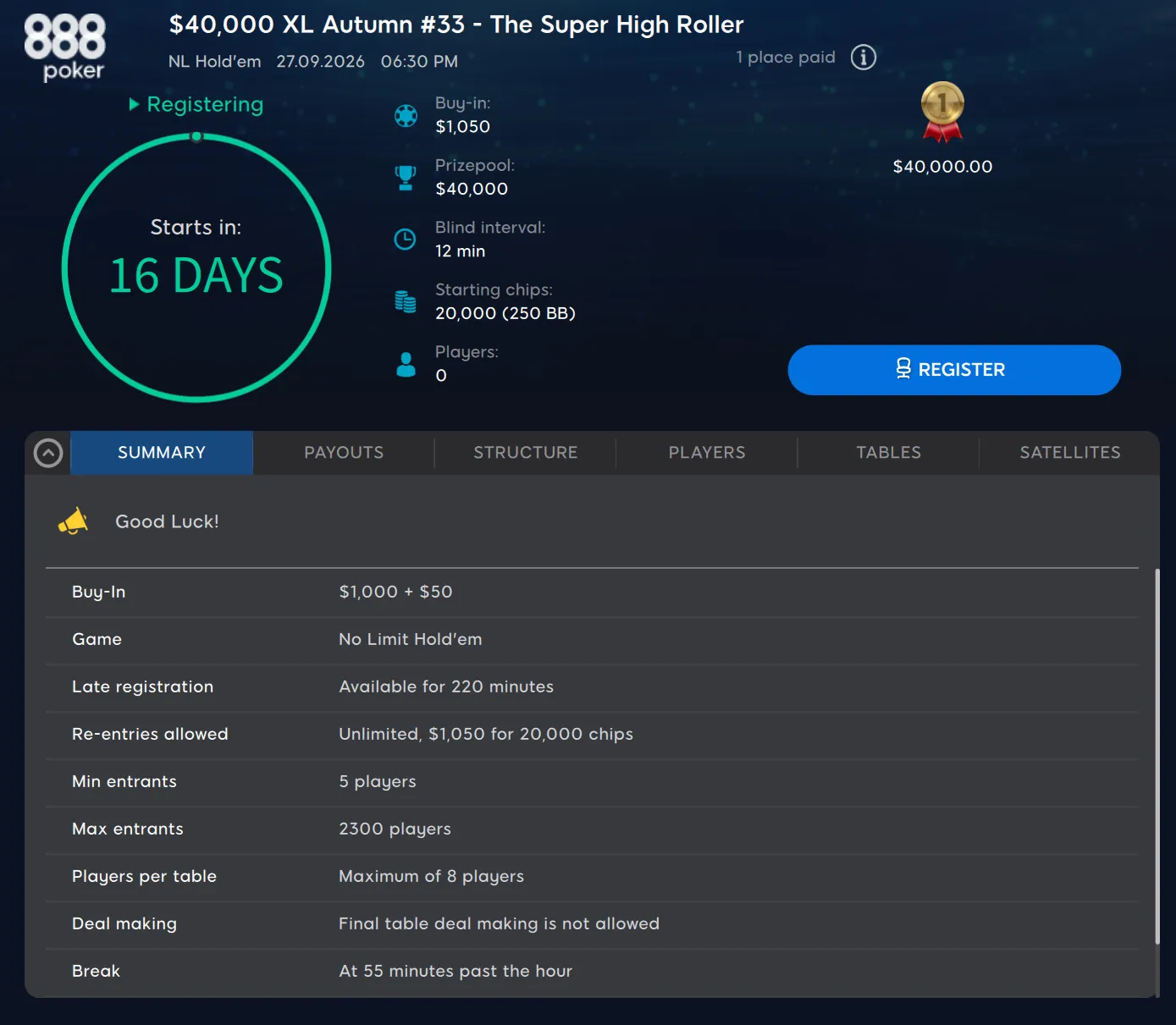The width and height of the screenshot is (1176, 1025).
Task: Click the 'Min entrants' row label
Action: click(x=124, y=781)
